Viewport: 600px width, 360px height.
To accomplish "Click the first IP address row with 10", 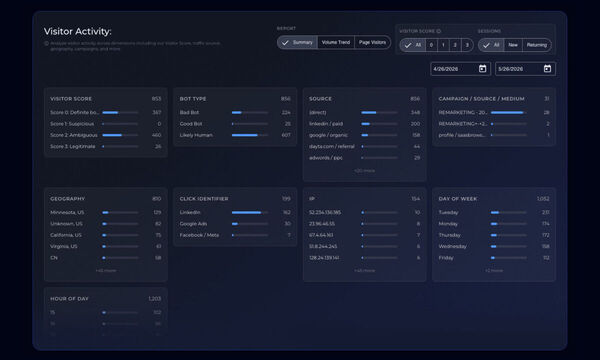I will point(364,212).
